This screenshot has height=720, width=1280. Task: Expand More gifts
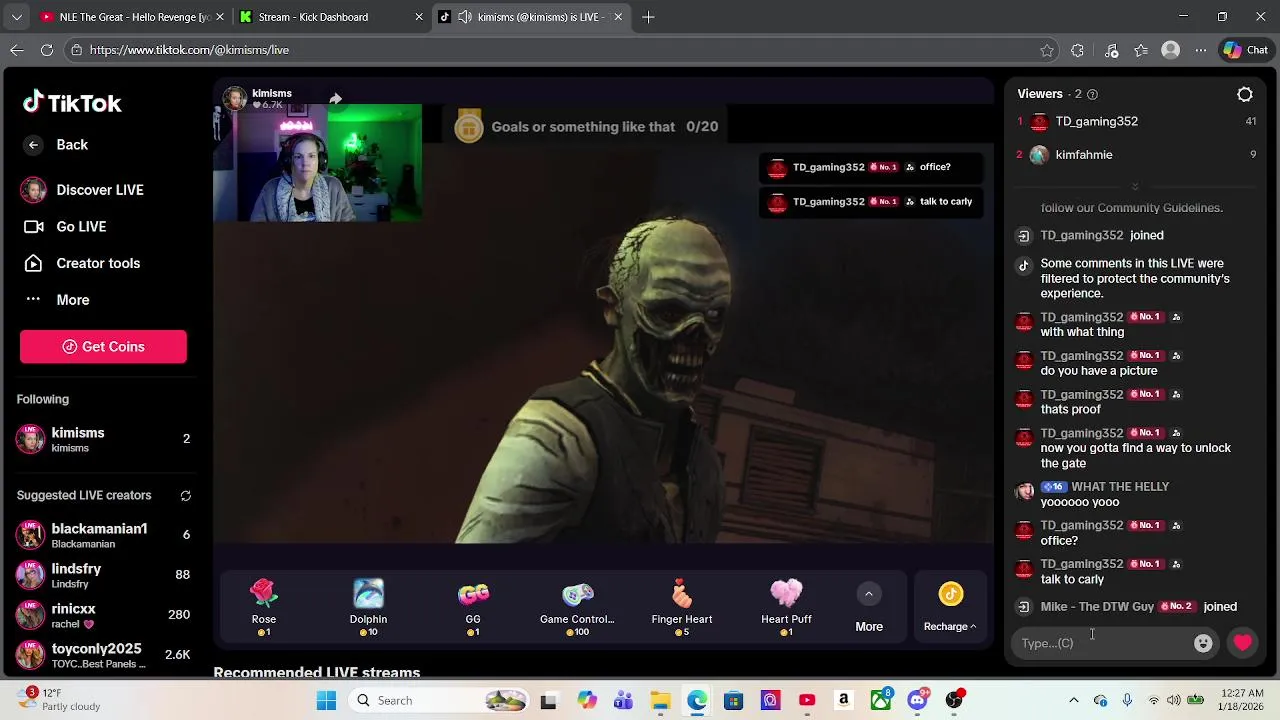pos(869,608)
